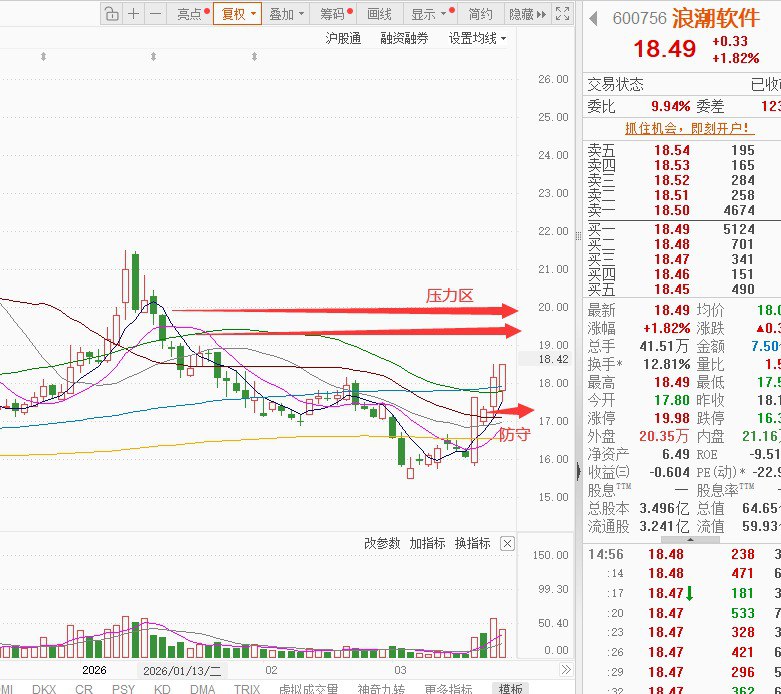
Task: Expand order book with small up triangle
Action: tap(690, 540)
